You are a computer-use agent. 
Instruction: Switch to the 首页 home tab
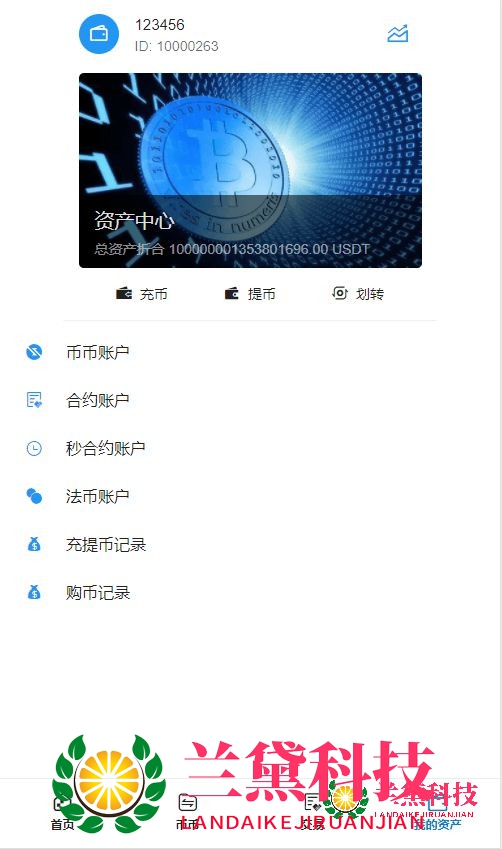coord(62,813)
